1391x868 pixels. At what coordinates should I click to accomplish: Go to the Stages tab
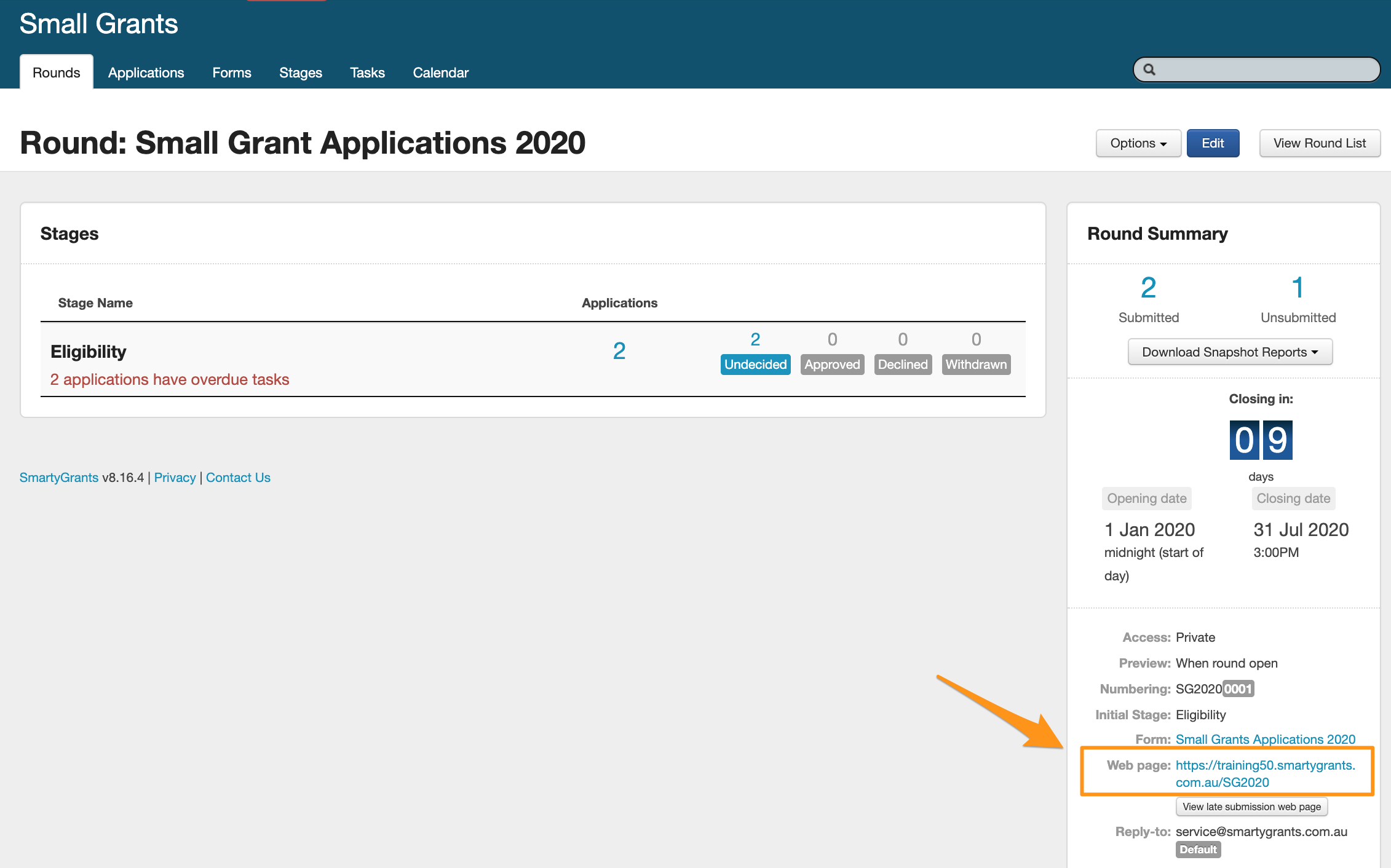pyautogui.click(x=300, y=73)
